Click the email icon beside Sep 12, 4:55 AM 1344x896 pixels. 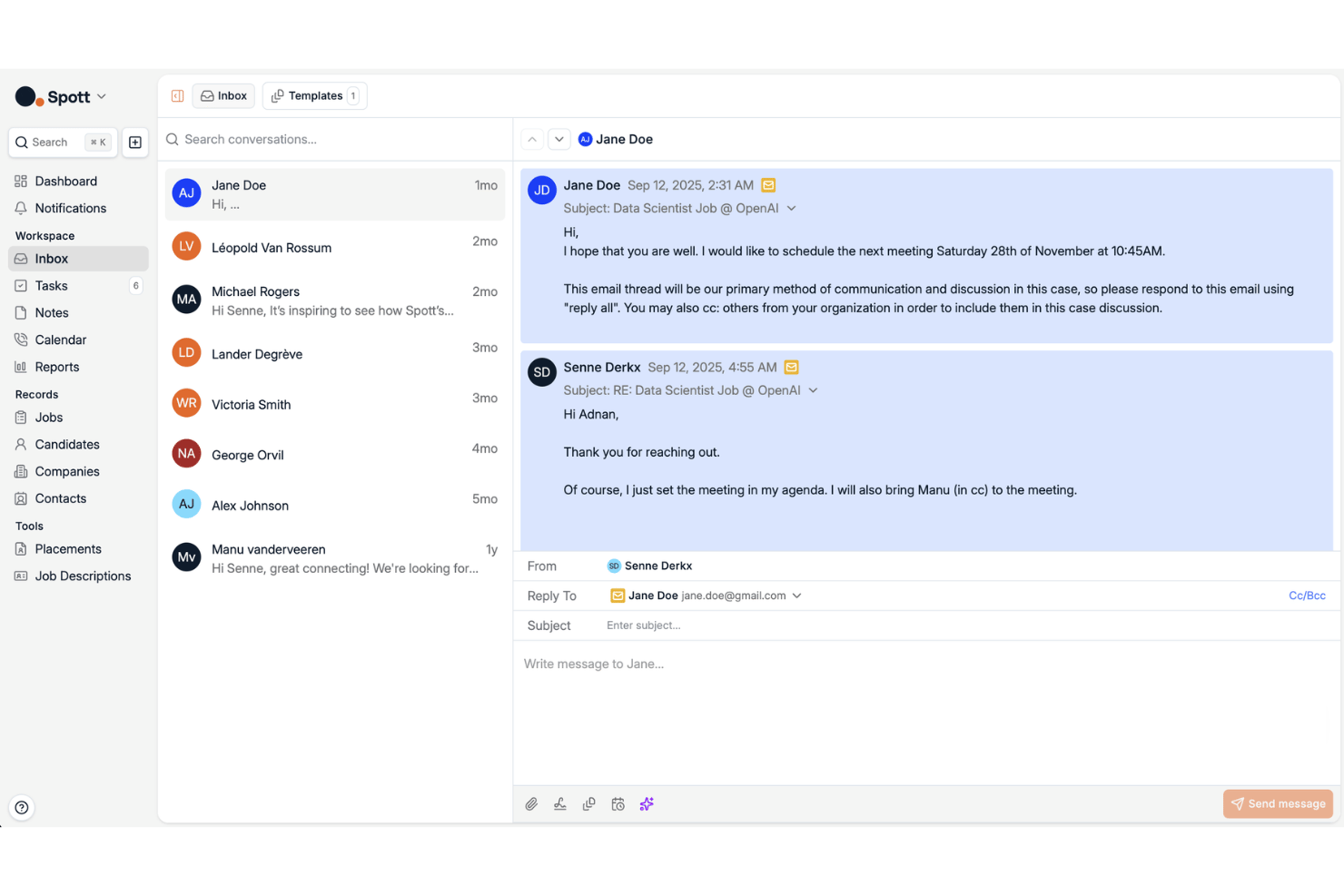tap(792, 368)
